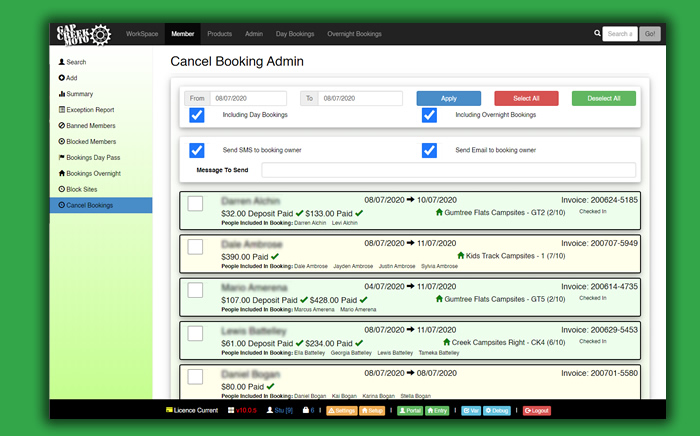Click the To date field
This screenshot has width=700, height=436.
pyautogui.click(x=360, y=99)
